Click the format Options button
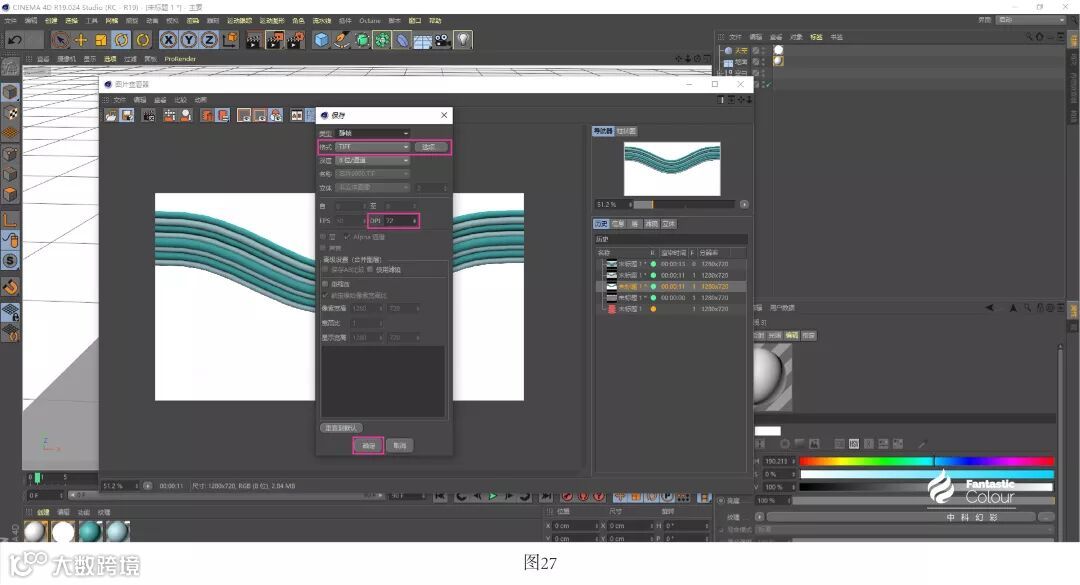 [x=430, y=147]
